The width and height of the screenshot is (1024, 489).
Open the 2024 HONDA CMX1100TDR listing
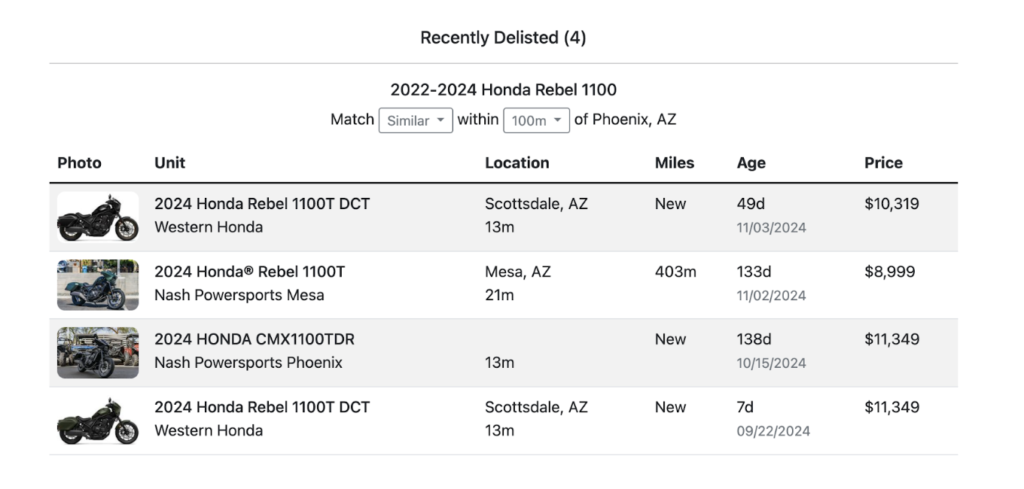[x=254, y=339]
